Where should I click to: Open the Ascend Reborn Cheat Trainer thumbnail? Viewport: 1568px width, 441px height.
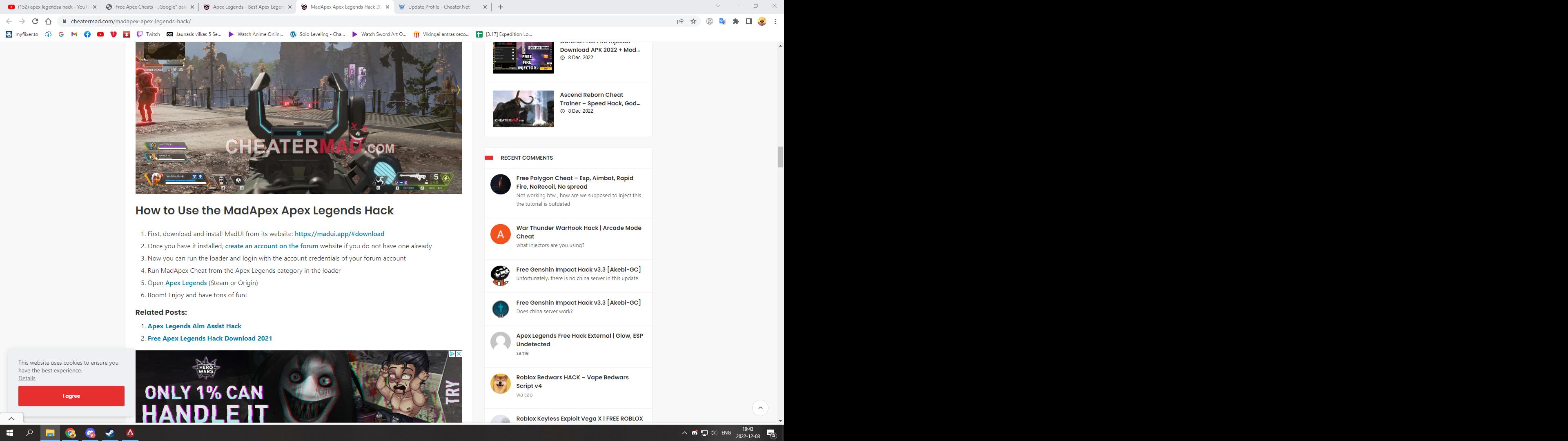[x=523, y=109]
